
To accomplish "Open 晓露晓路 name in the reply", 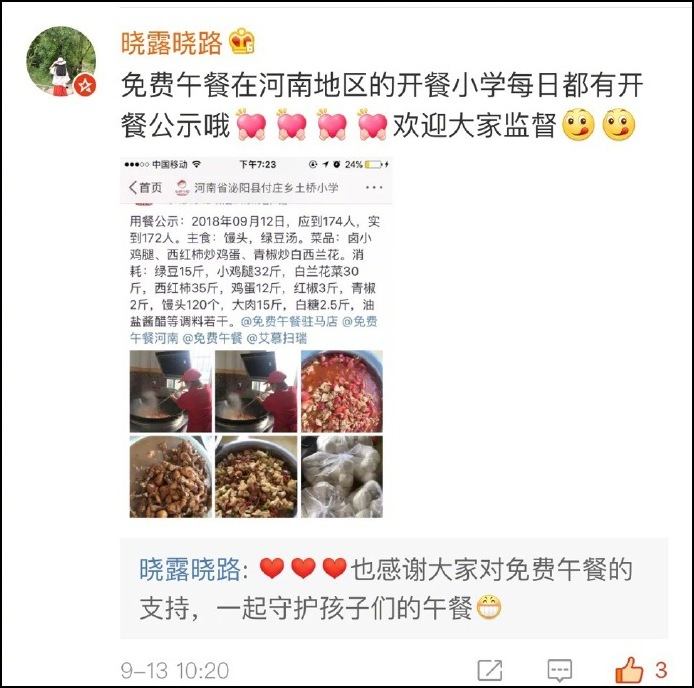I will 190,569.
